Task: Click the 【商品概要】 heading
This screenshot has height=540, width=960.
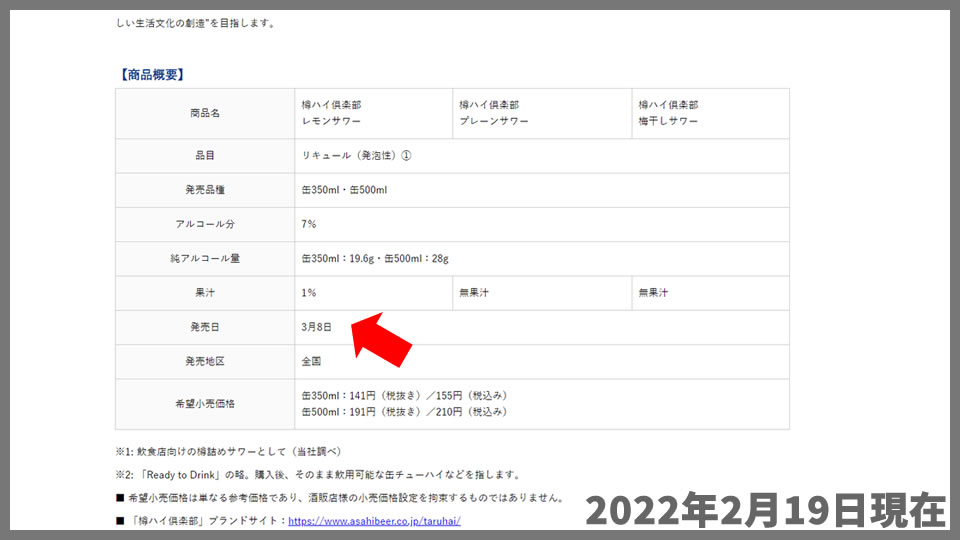Action: (151, 75)
